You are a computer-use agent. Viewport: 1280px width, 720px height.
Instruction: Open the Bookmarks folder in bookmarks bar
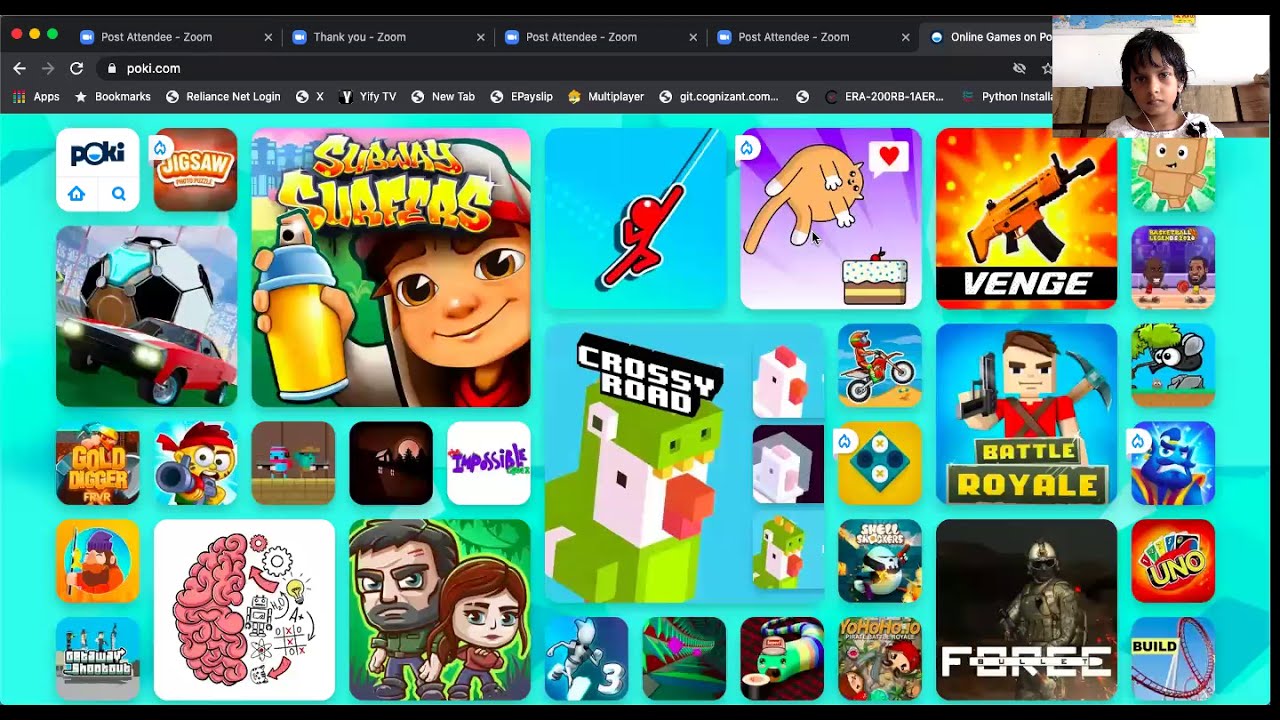coord(113,97)
